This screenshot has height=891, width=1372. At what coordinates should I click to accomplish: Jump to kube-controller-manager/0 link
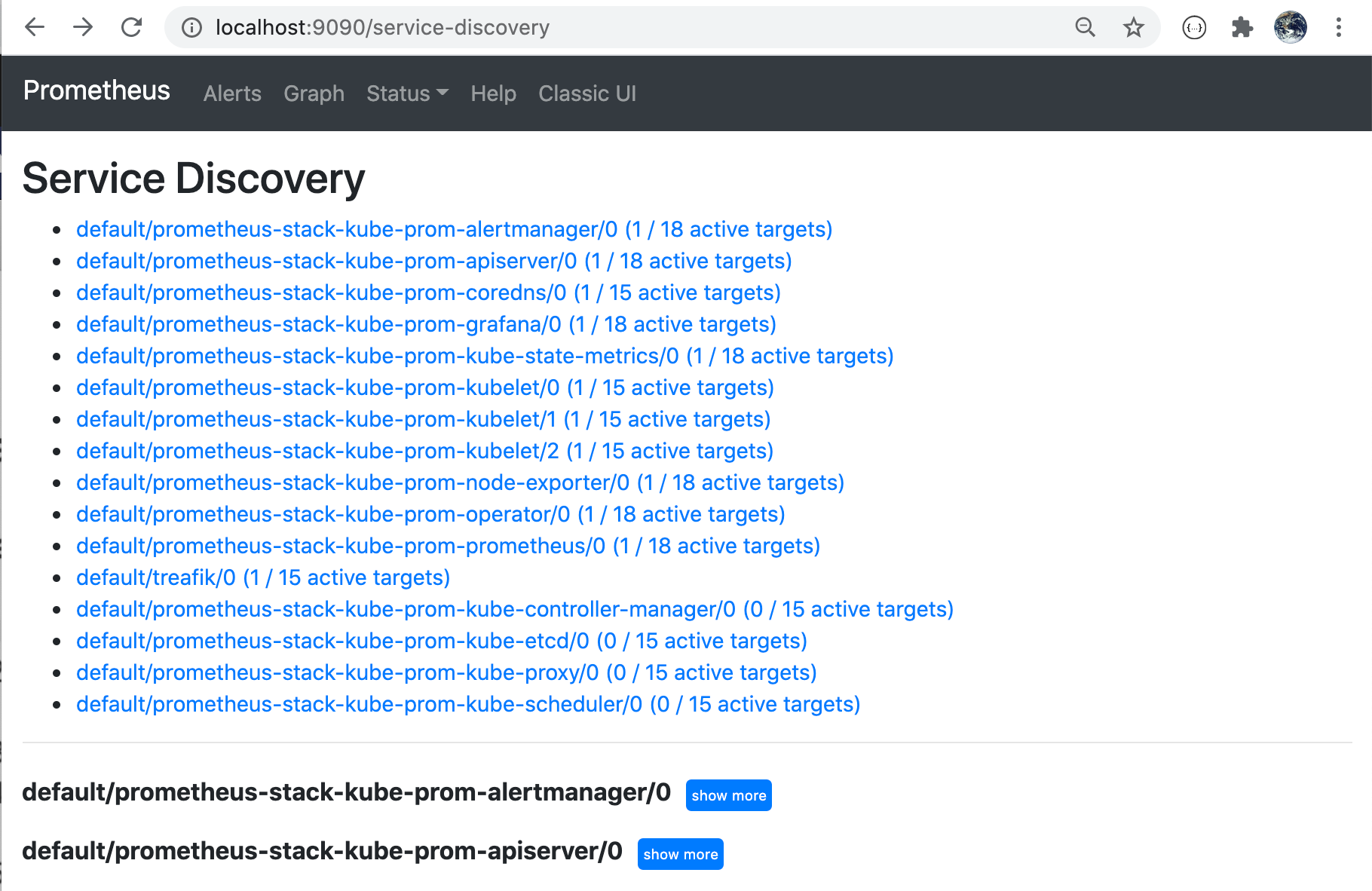(x=515, y=609)
